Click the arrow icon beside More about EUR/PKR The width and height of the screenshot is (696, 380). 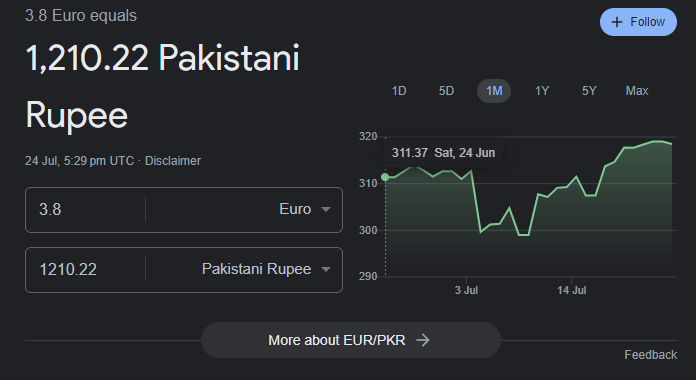coord(423,340)
